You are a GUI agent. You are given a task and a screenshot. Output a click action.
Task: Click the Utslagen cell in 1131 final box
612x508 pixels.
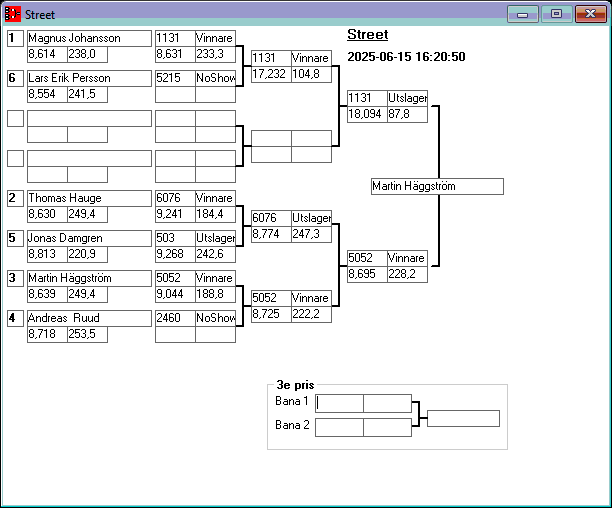(407, 98)
